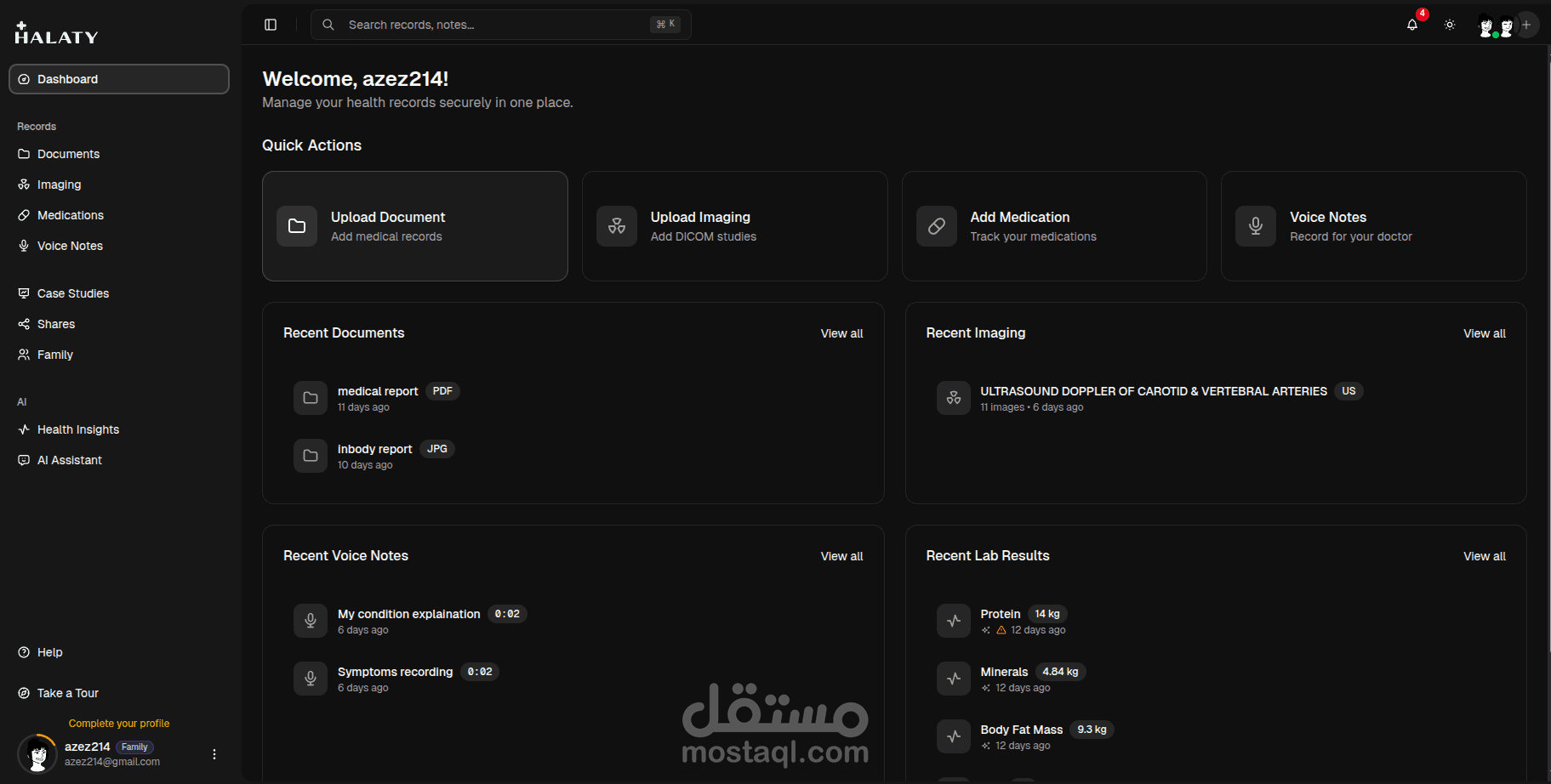Click the ⌘K shortcut hint in search
The height and width of the screenshot is (784, 1551).
(665, 25)
